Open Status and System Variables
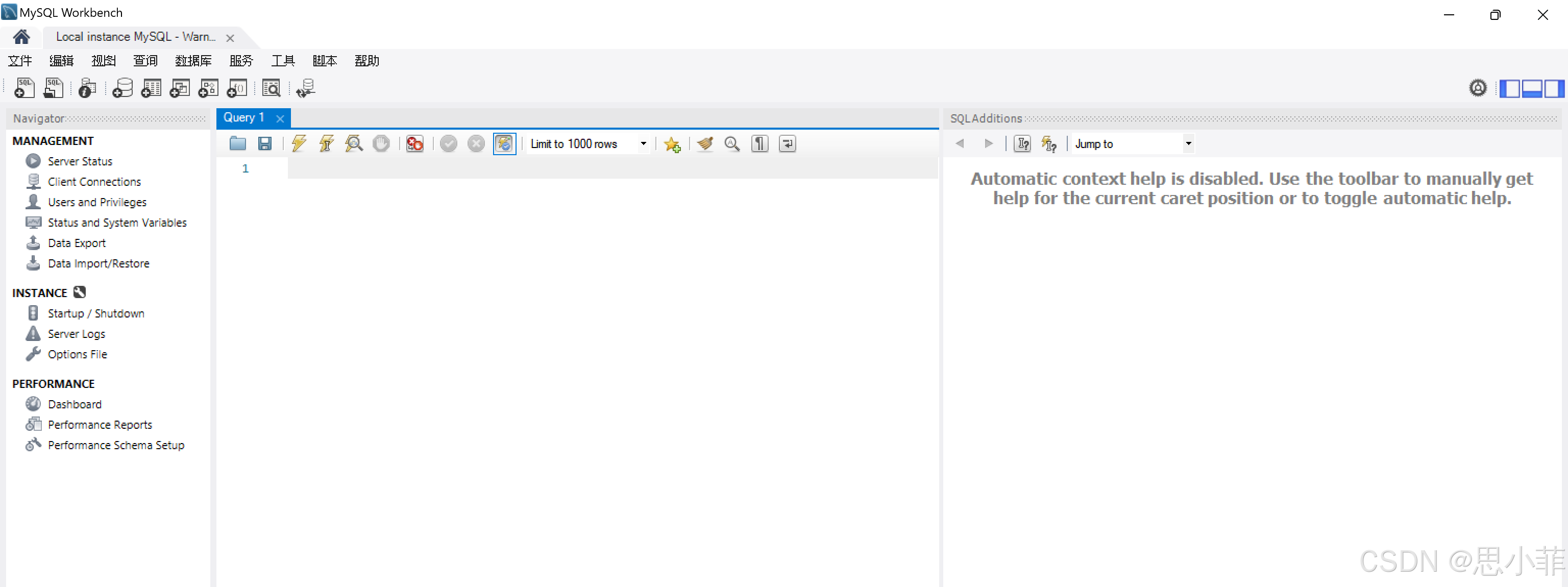1568x587 pixels. click(x=117, y=223)
